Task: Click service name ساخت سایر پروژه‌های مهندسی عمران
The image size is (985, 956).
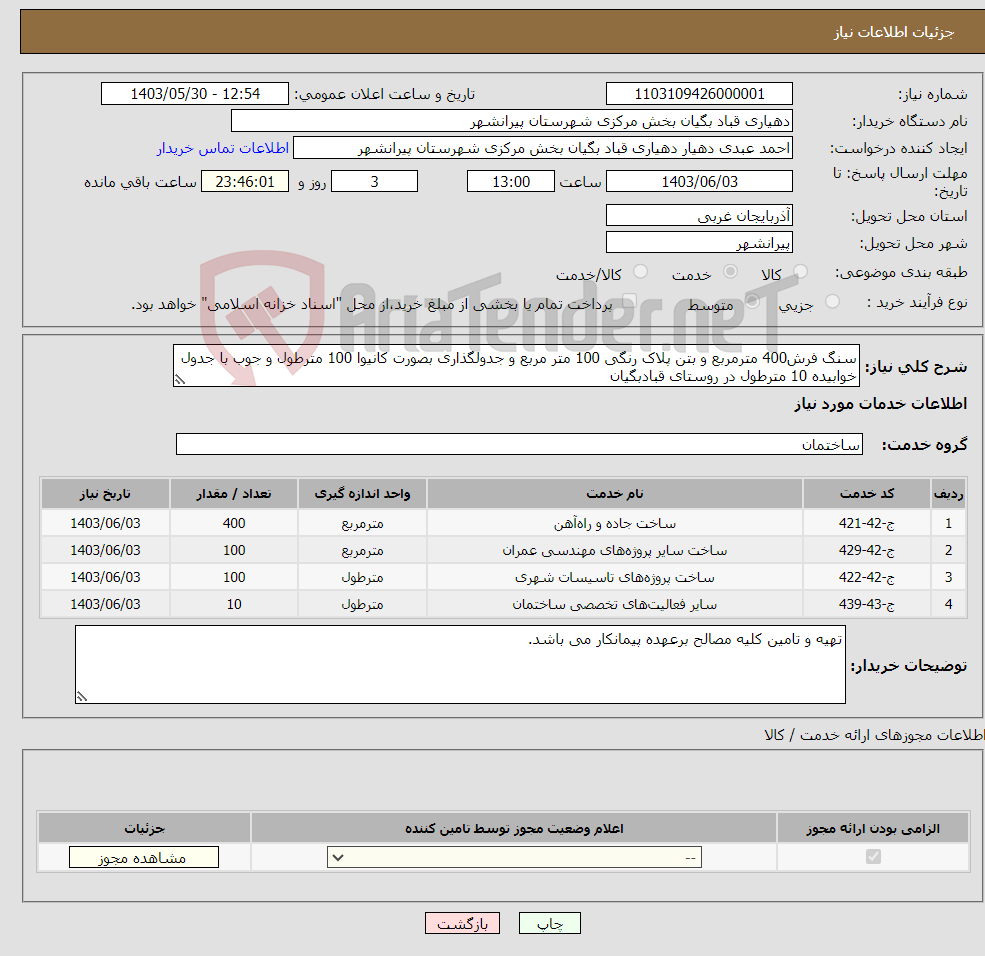Action: click(615, 550)
